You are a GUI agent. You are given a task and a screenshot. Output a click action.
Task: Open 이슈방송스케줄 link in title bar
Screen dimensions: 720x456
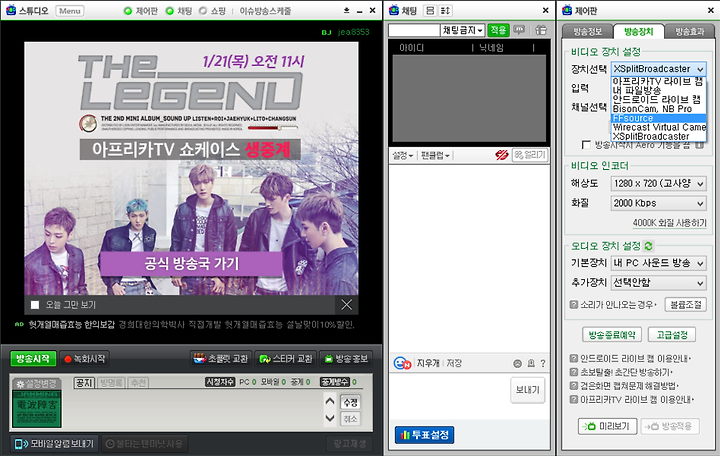(x=265, y=11)
